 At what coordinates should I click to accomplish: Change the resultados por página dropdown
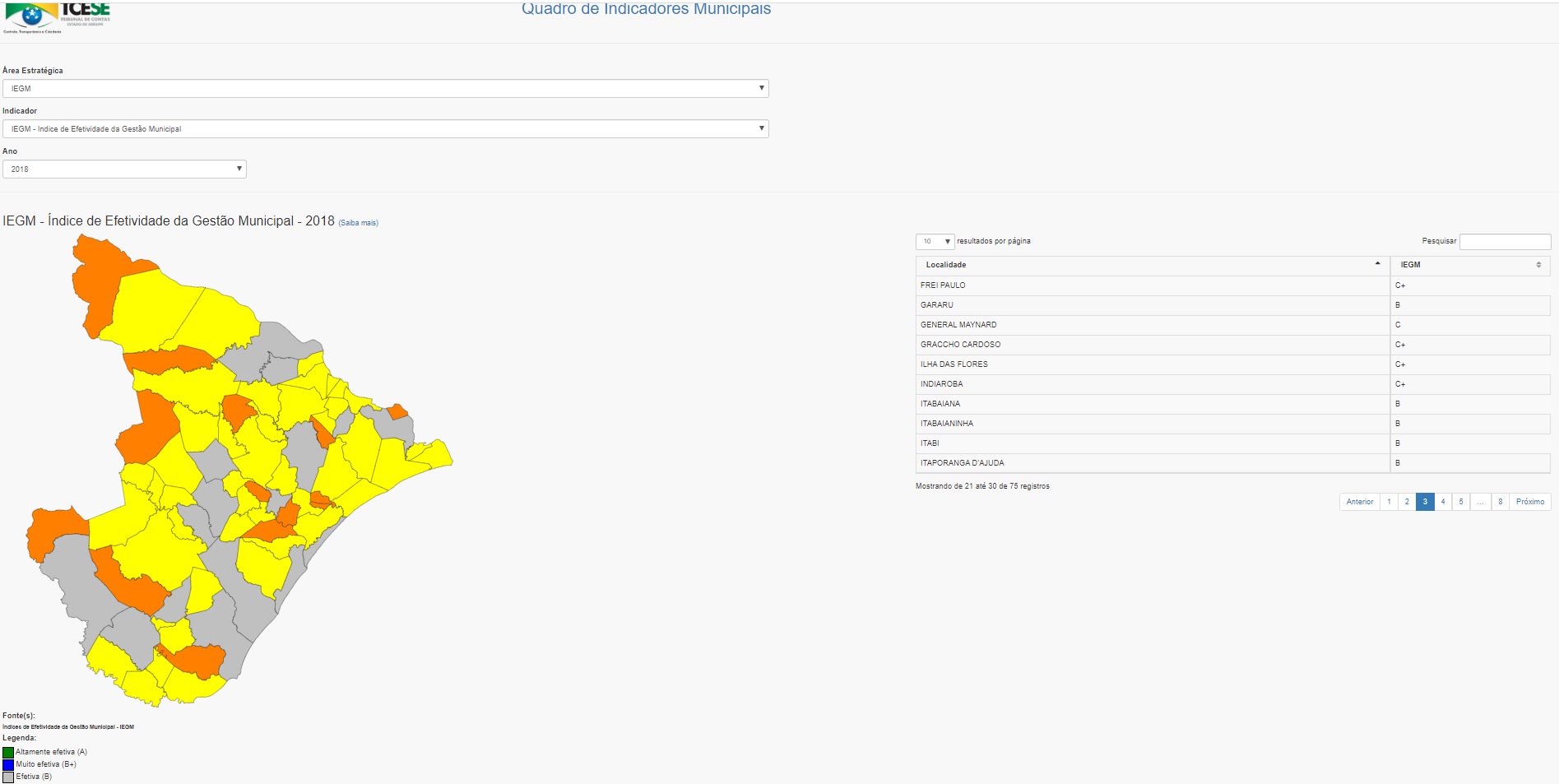click(x=935, y=241)
